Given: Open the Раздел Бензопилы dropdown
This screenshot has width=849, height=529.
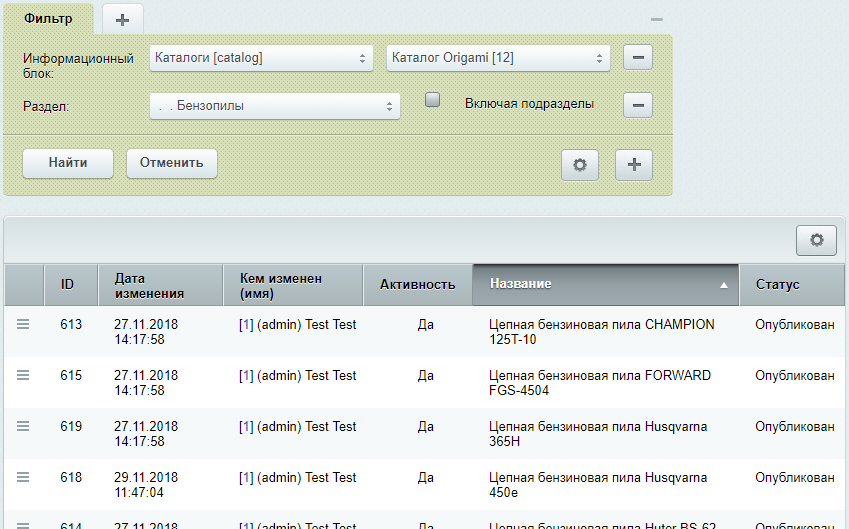Looking at the screenshot, I should 275,106.
